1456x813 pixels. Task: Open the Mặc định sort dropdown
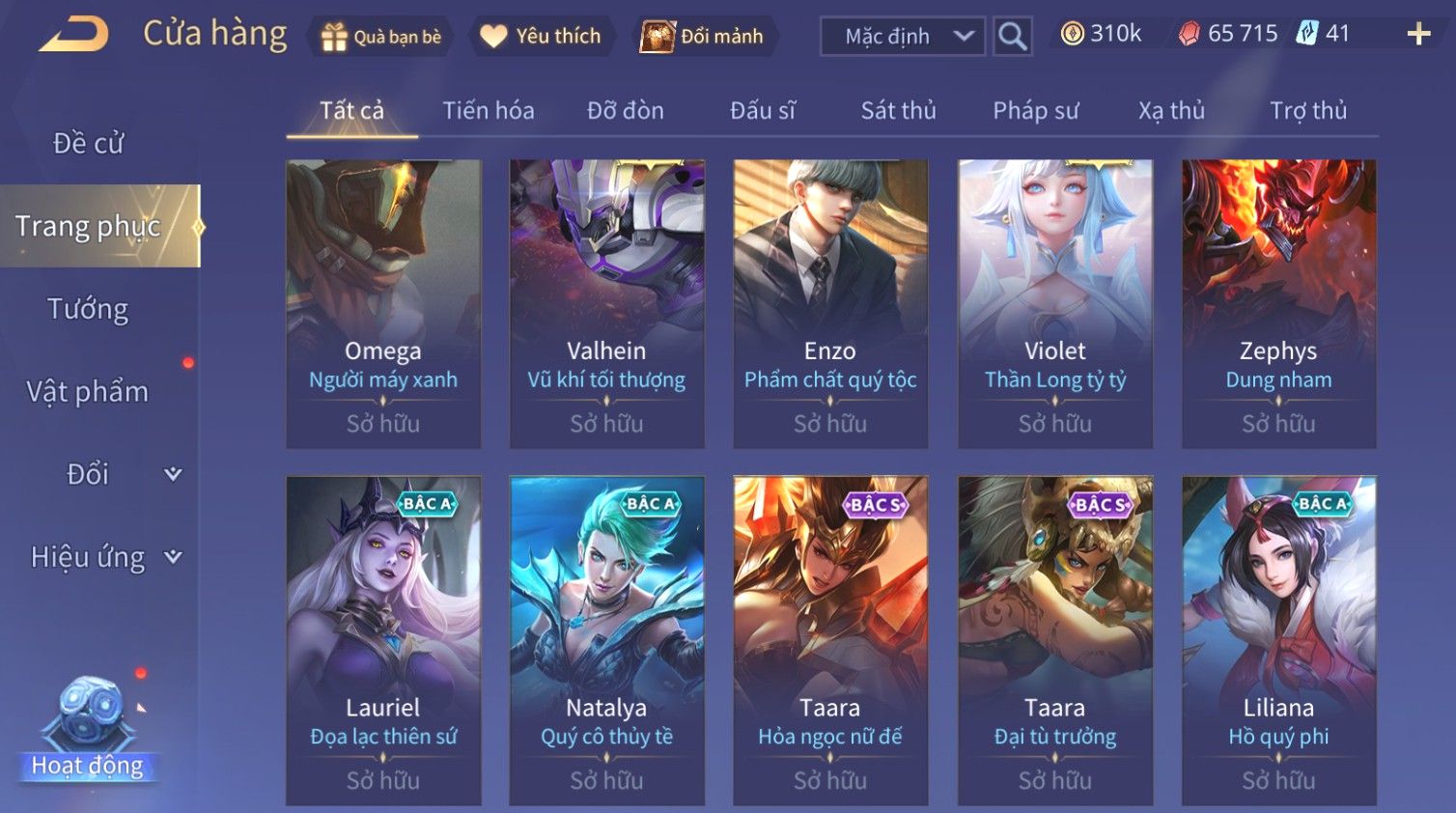(902, 37)
